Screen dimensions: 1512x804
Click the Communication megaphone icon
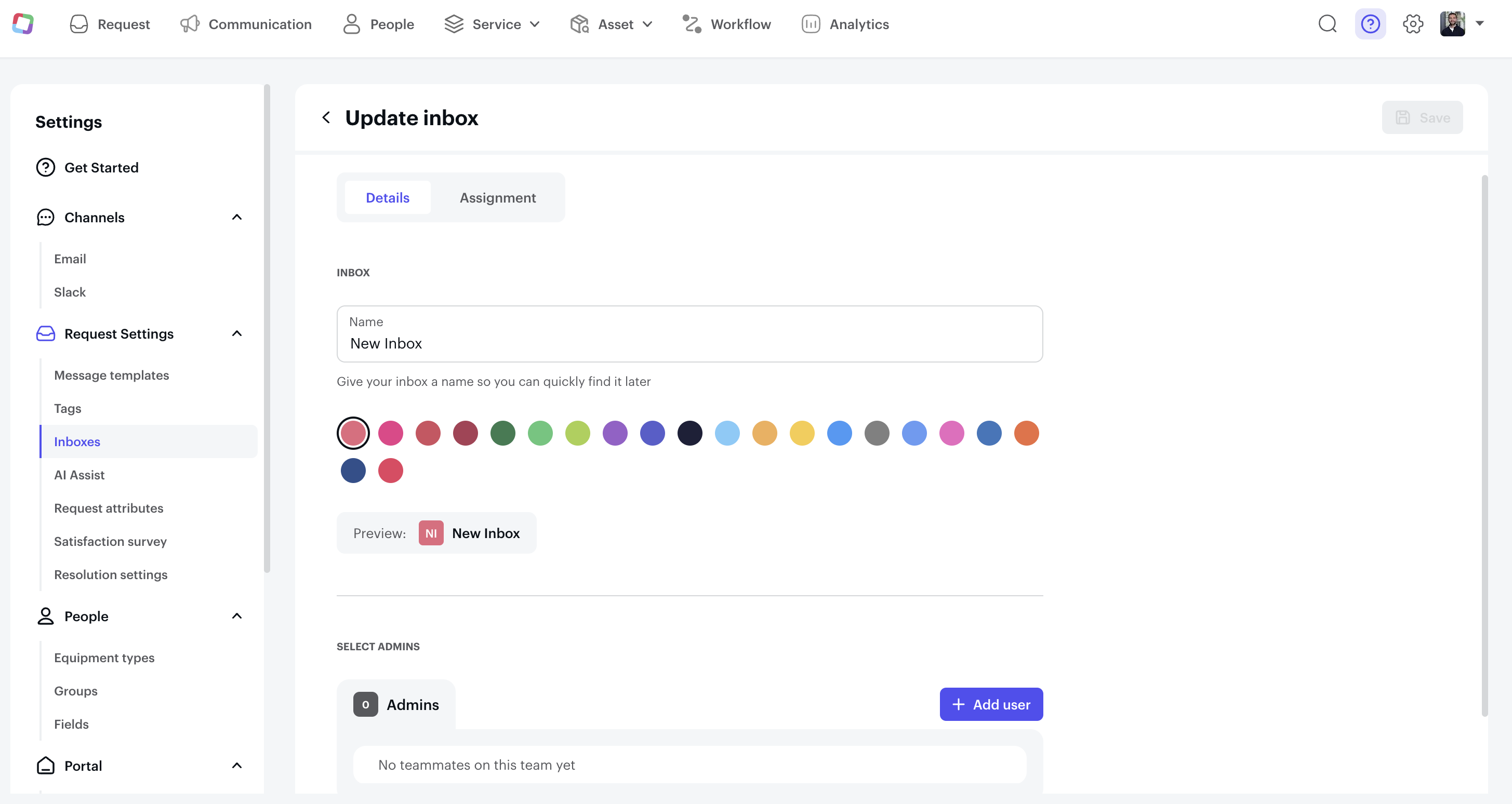point(190,24)
